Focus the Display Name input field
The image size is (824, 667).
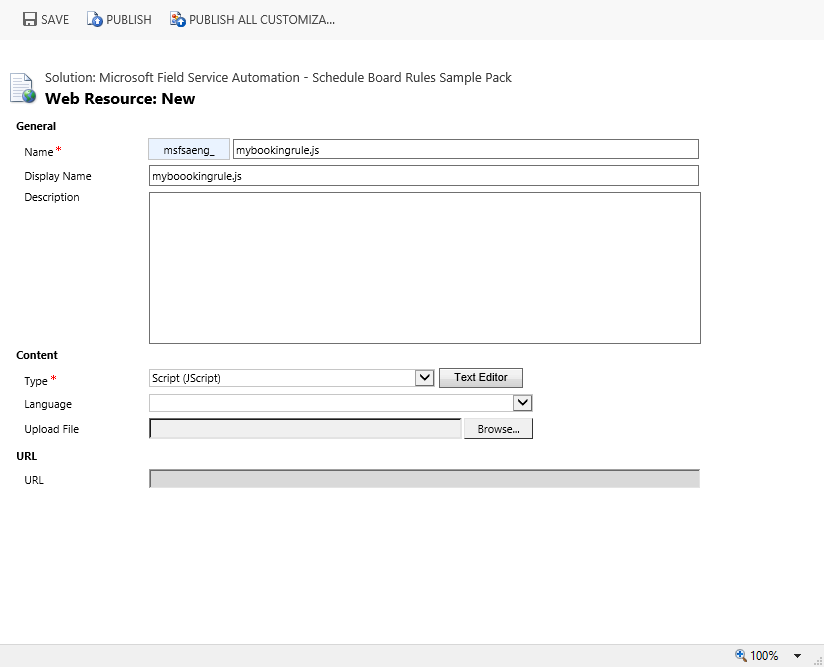pos(424,176)
